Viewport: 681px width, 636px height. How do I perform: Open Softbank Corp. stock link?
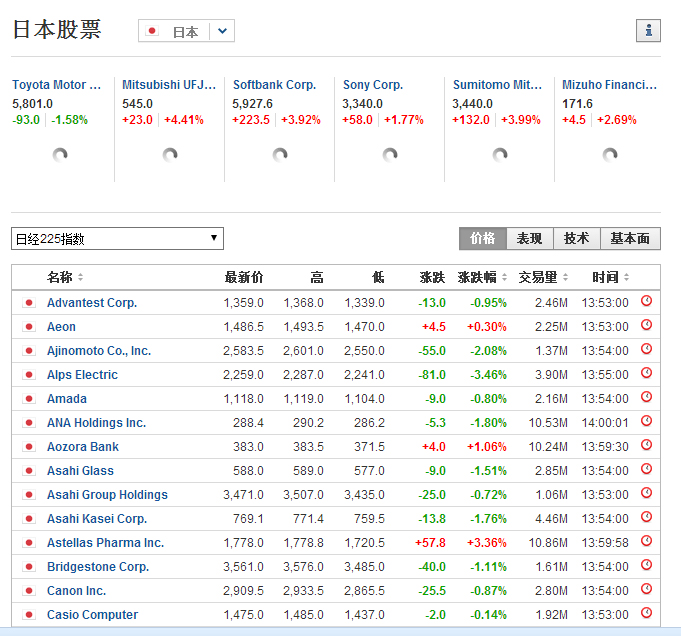(x=274, y=85)
